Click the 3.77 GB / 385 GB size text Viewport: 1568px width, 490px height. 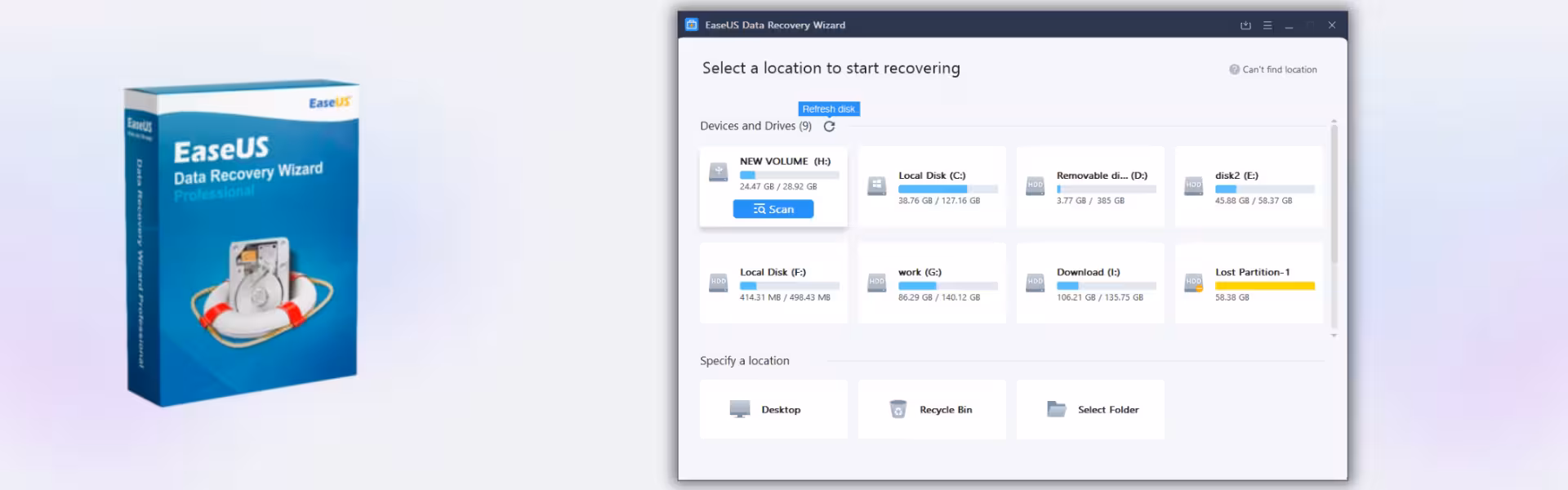(1090, 201)
